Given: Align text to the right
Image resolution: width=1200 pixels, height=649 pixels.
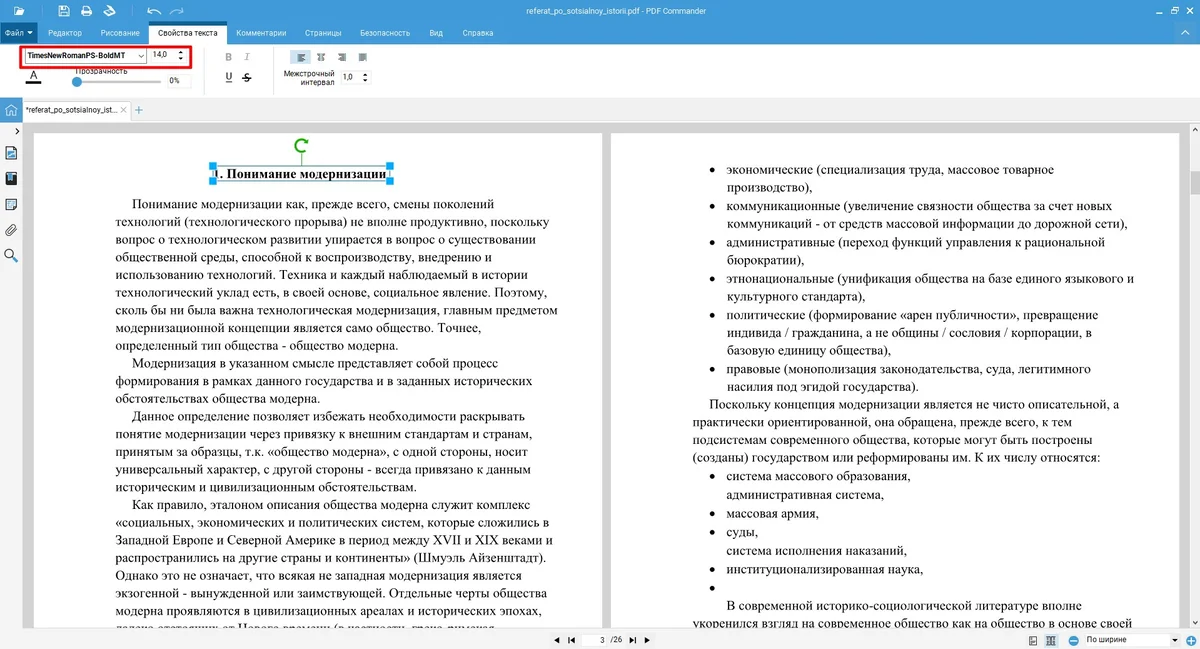Looking at the screenshot, I should tap(341, 57).
